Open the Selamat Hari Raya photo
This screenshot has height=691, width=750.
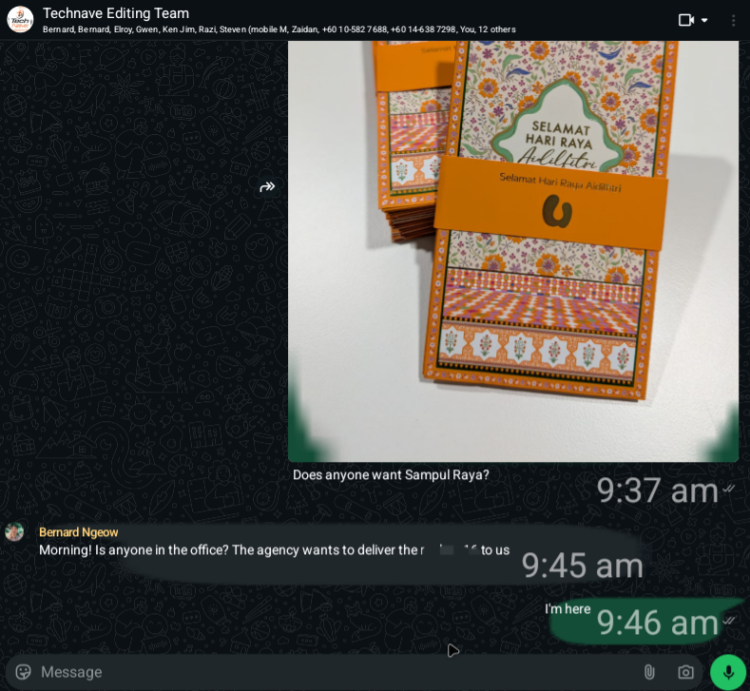513,251
